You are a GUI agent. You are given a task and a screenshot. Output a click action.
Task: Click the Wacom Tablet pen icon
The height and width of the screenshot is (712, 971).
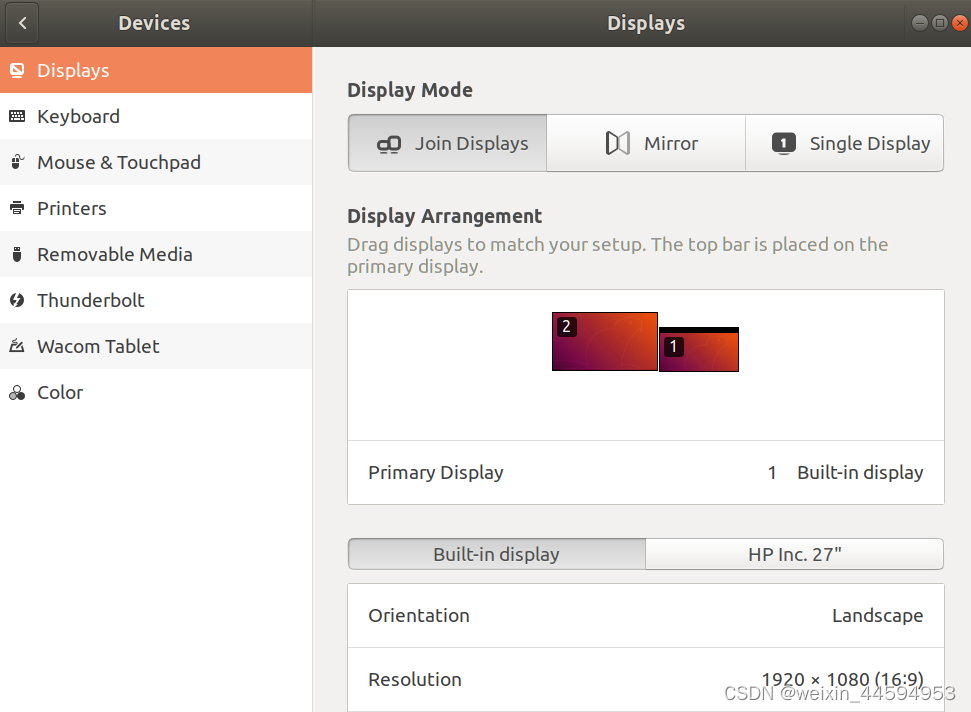click(17, 346)
